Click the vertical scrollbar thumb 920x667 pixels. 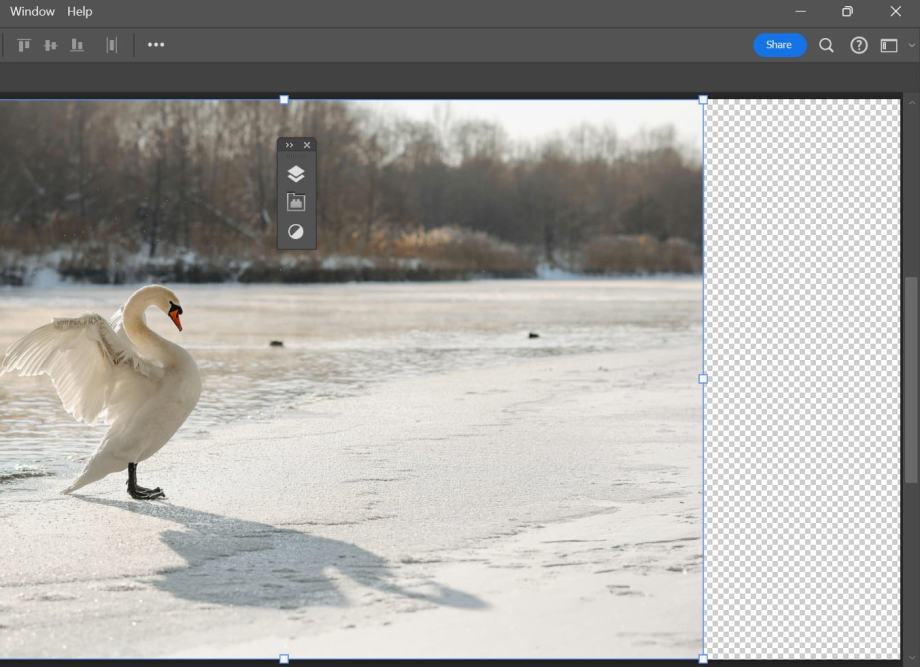(910, 380)
